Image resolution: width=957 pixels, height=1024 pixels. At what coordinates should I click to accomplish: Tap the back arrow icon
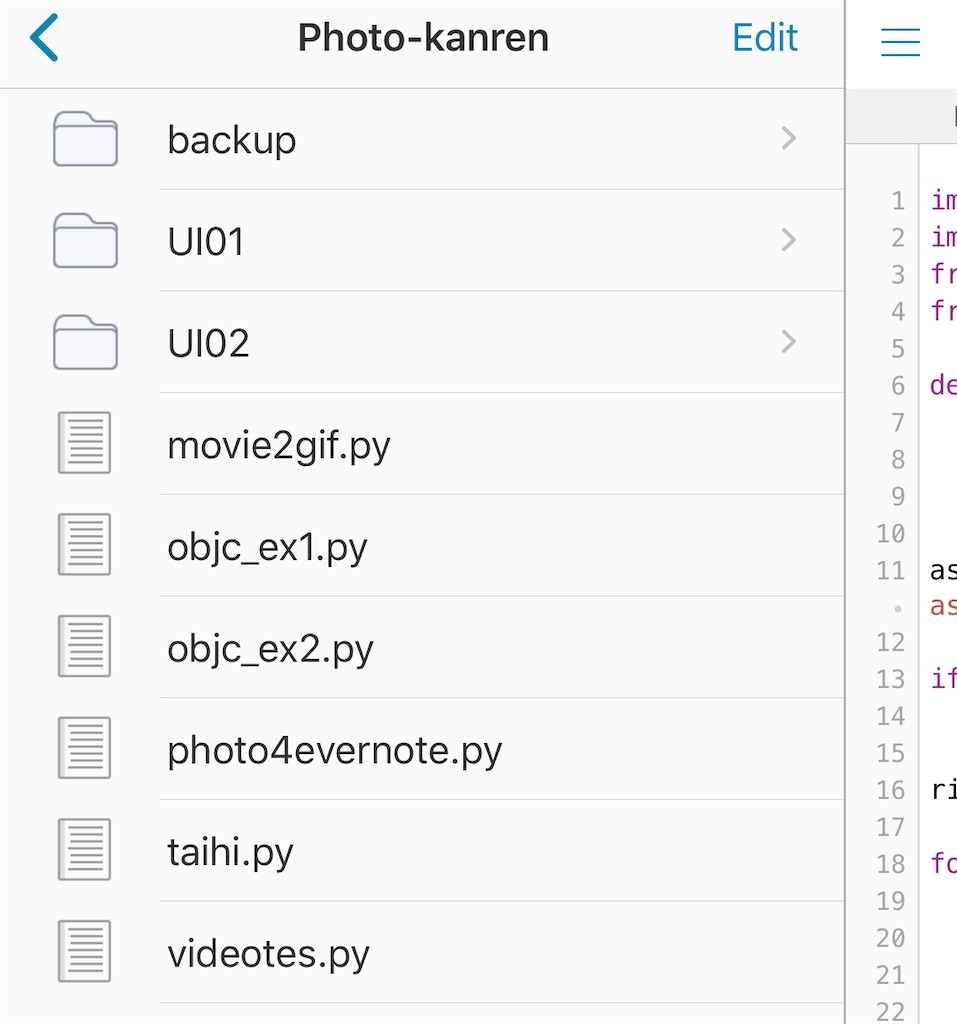(44, 37)
